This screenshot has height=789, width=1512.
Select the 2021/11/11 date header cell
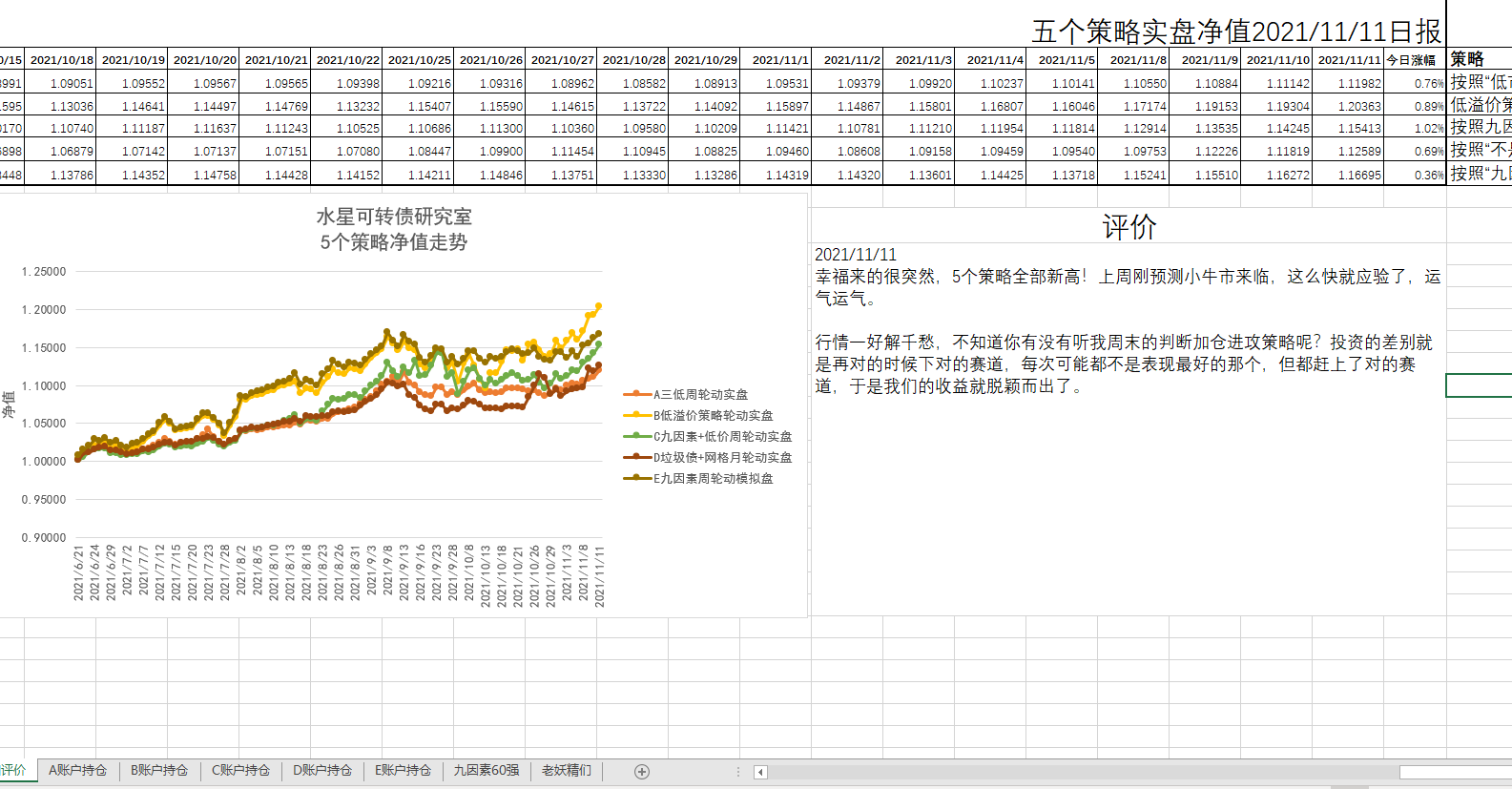1348,60
